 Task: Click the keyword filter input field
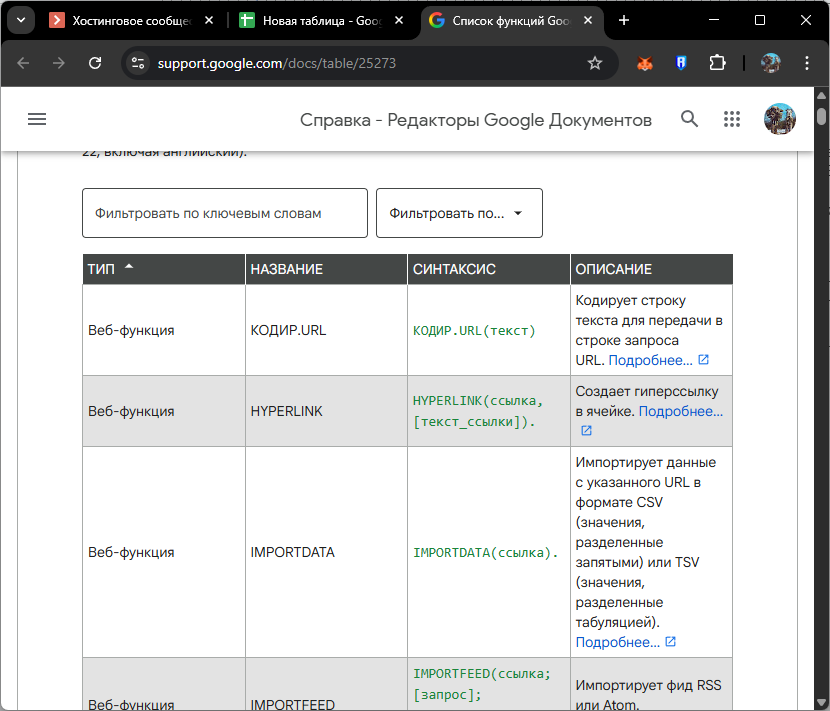(x=224, y=212)
